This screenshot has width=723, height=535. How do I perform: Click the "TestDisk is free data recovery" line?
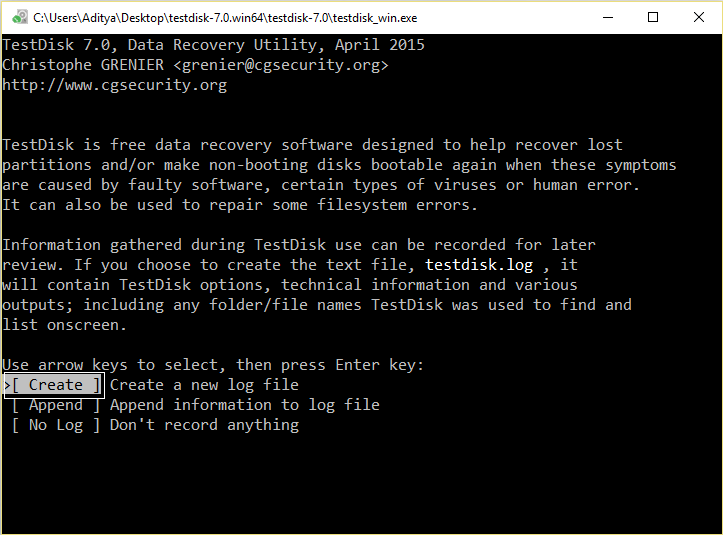tap(312, 145)
